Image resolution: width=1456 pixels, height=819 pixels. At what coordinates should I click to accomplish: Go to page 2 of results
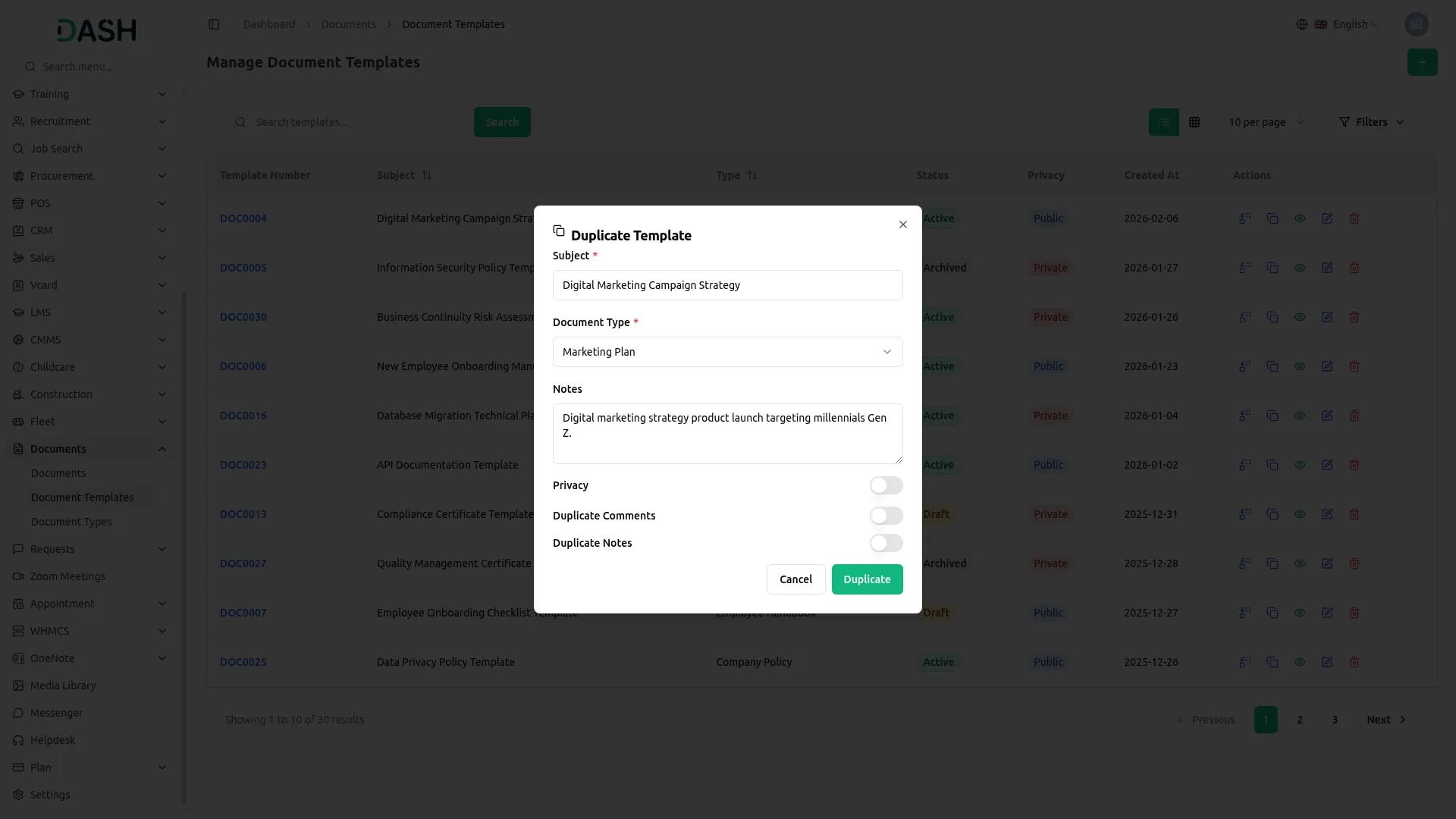click(x=1299, y=720)
